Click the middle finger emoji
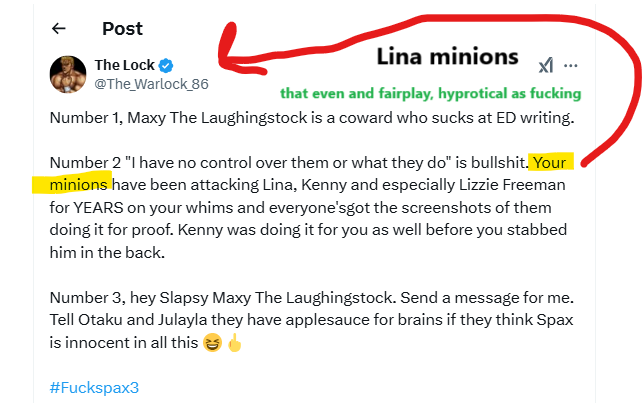 pos(234,344)
